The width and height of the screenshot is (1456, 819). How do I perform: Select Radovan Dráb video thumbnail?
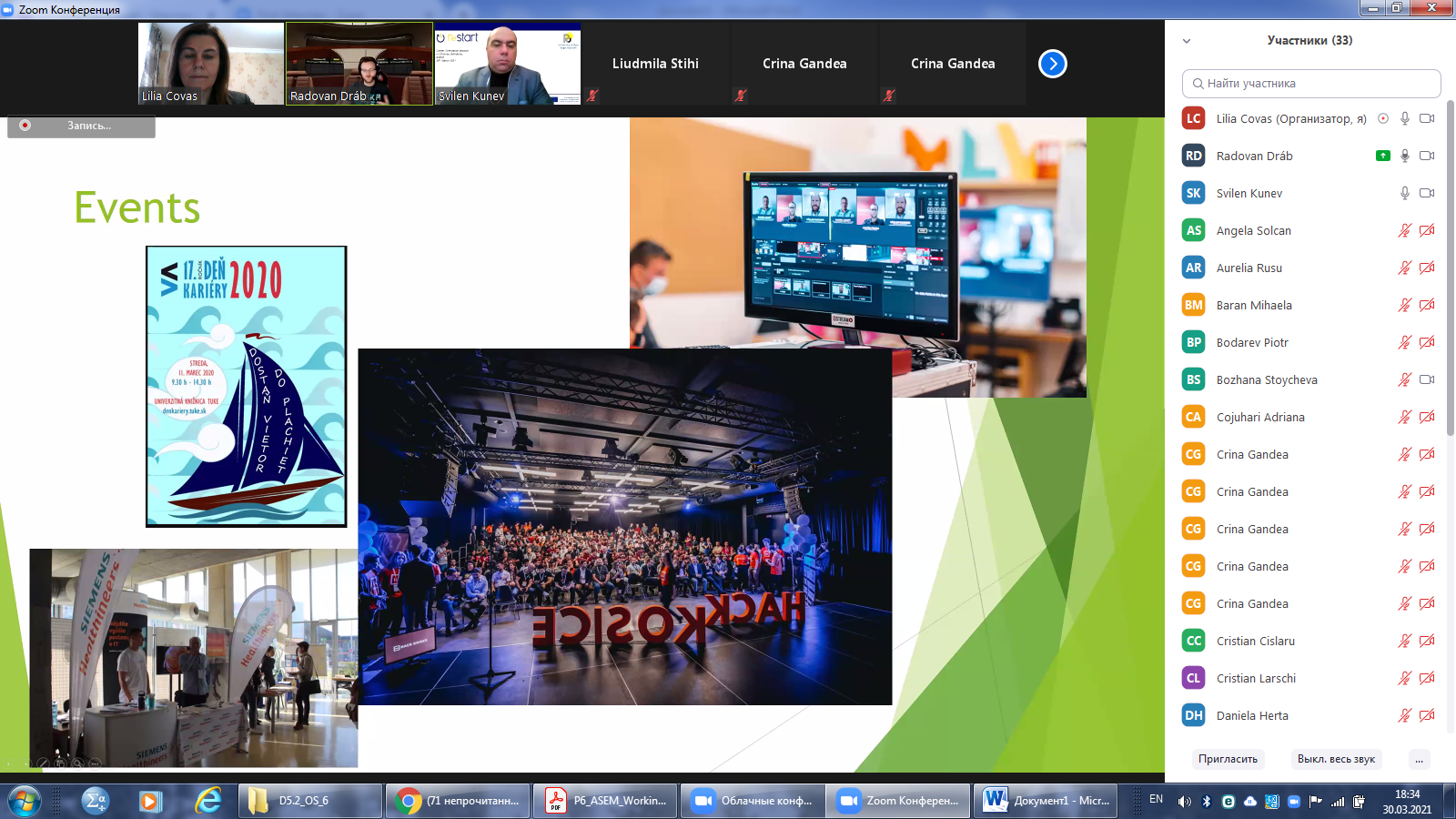[x=359, y=64]
